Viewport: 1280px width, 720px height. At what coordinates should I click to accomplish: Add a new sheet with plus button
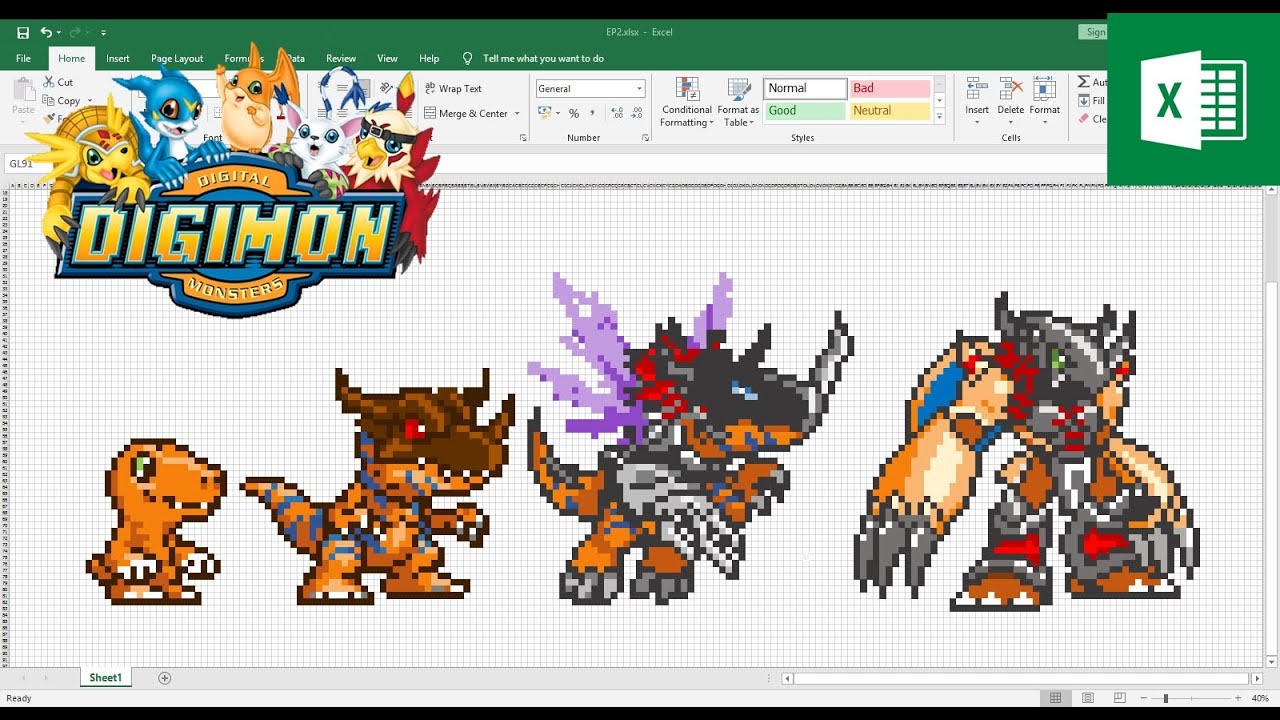point(165,678)
